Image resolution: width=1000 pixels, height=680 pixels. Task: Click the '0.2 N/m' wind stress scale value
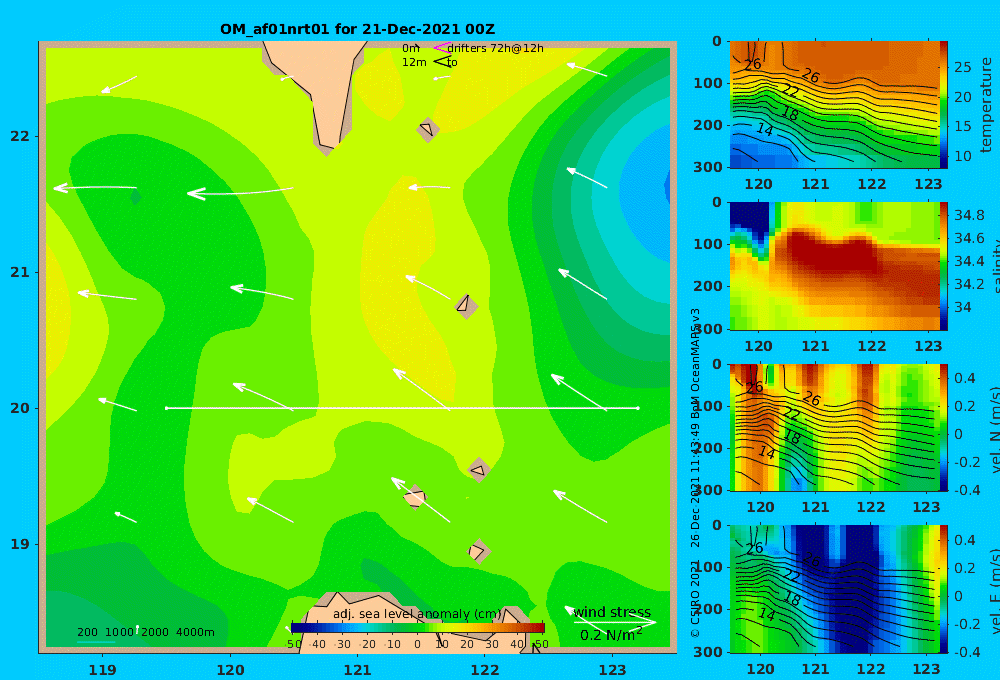click(611, 635)
